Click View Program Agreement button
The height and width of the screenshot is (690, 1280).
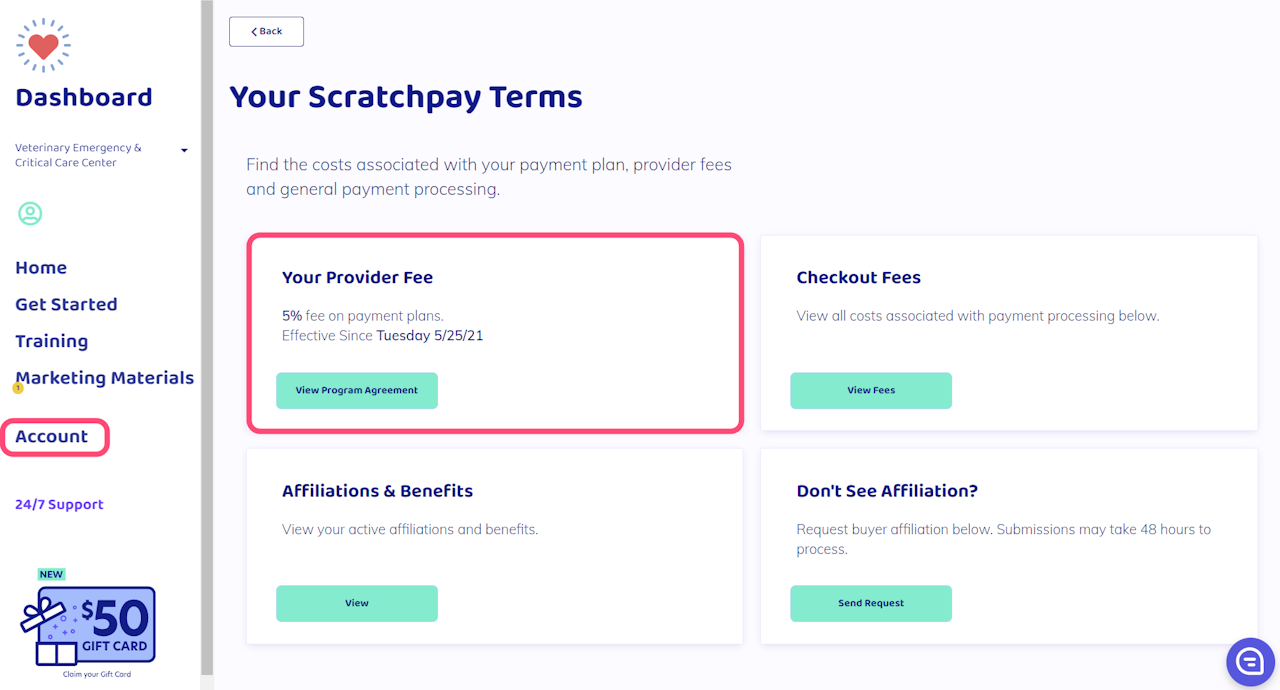pyautogui.click(x=357, y=390)
